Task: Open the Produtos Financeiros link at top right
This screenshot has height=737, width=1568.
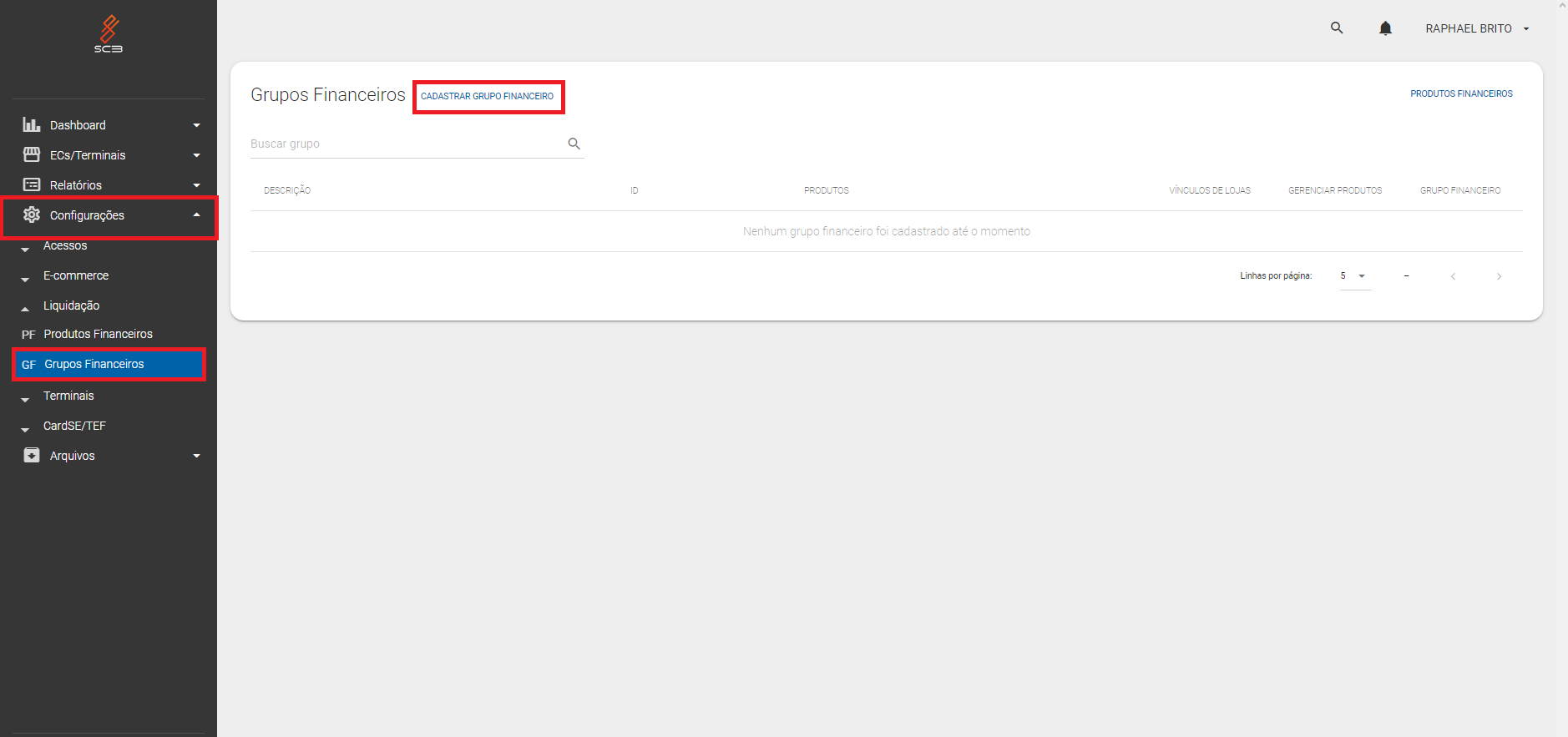Action: [1461, 94]
